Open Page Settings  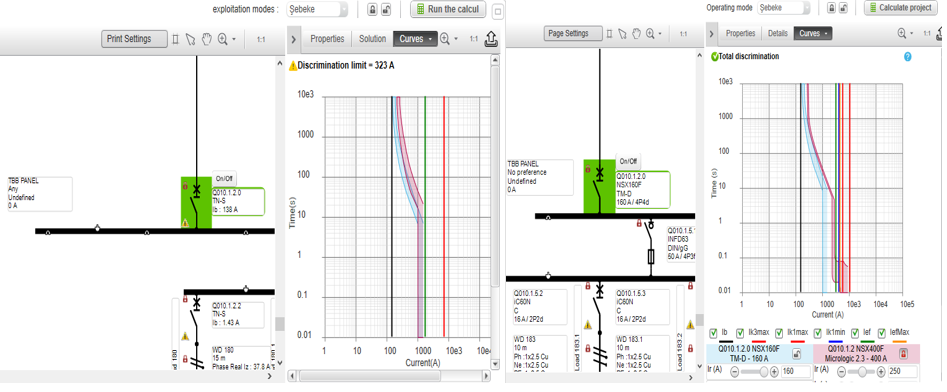(573, 34)
